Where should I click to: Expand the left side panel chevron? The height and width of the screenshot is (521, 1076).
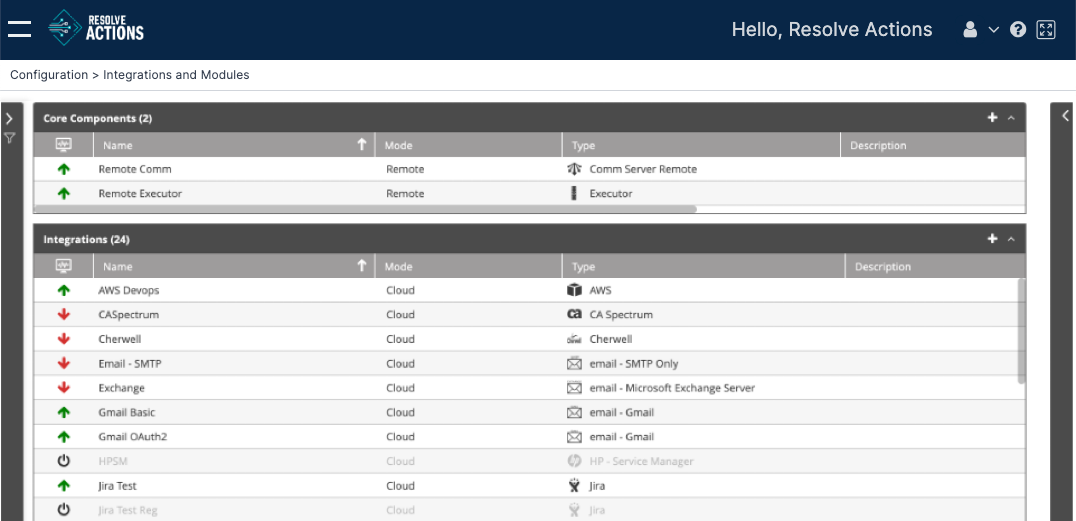click(x=9, y=118)
